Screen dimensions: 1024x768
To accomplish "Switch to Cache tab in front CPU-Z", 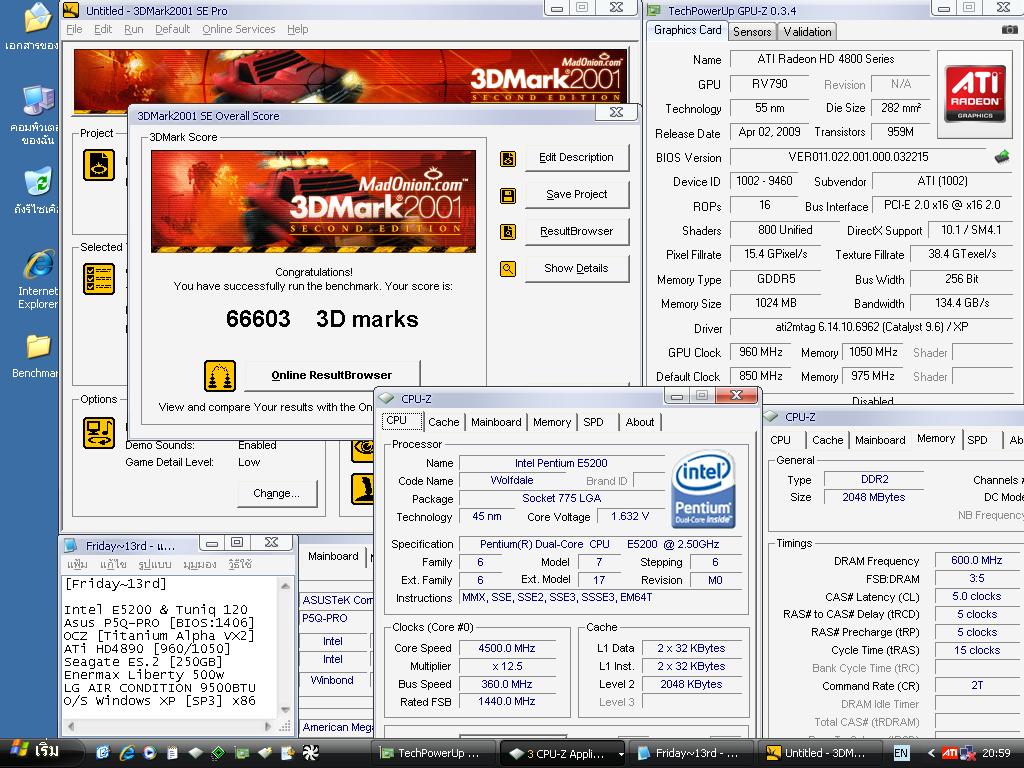I will [444, 423].
